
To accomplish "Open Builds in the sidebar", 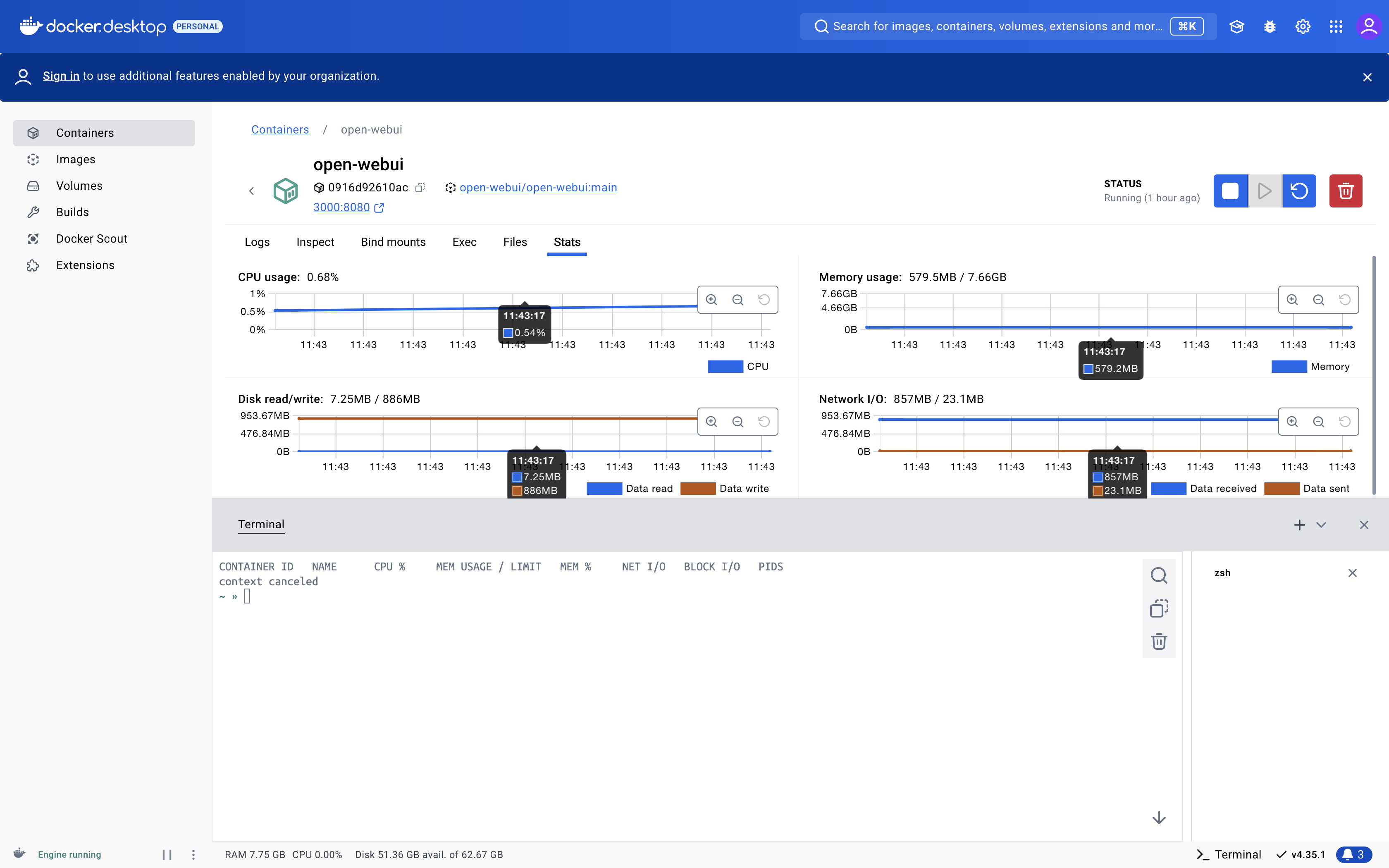I will point(104,212).
